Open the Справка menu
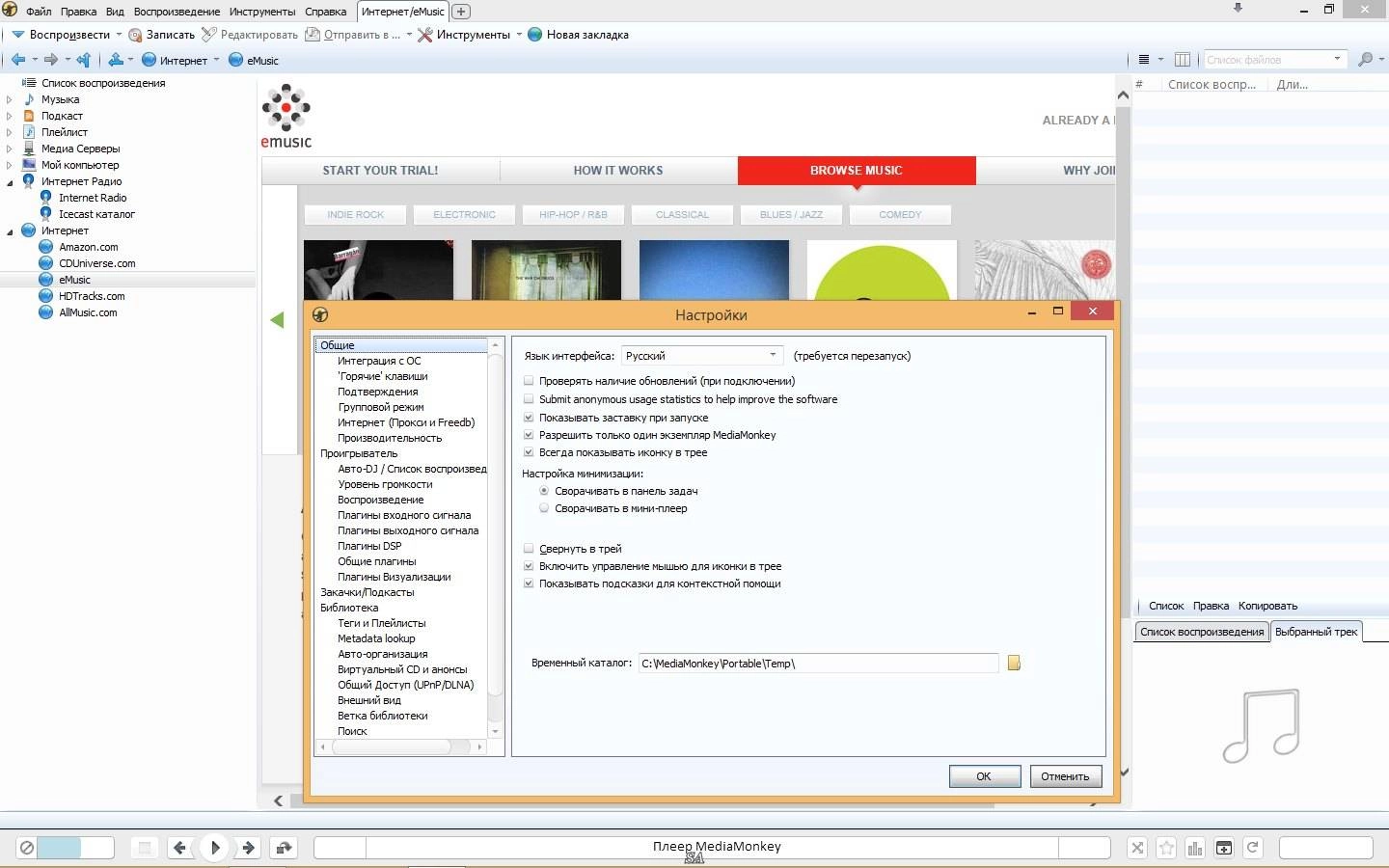Screen dimensions: 1389x868 click(x=326, y=12)
